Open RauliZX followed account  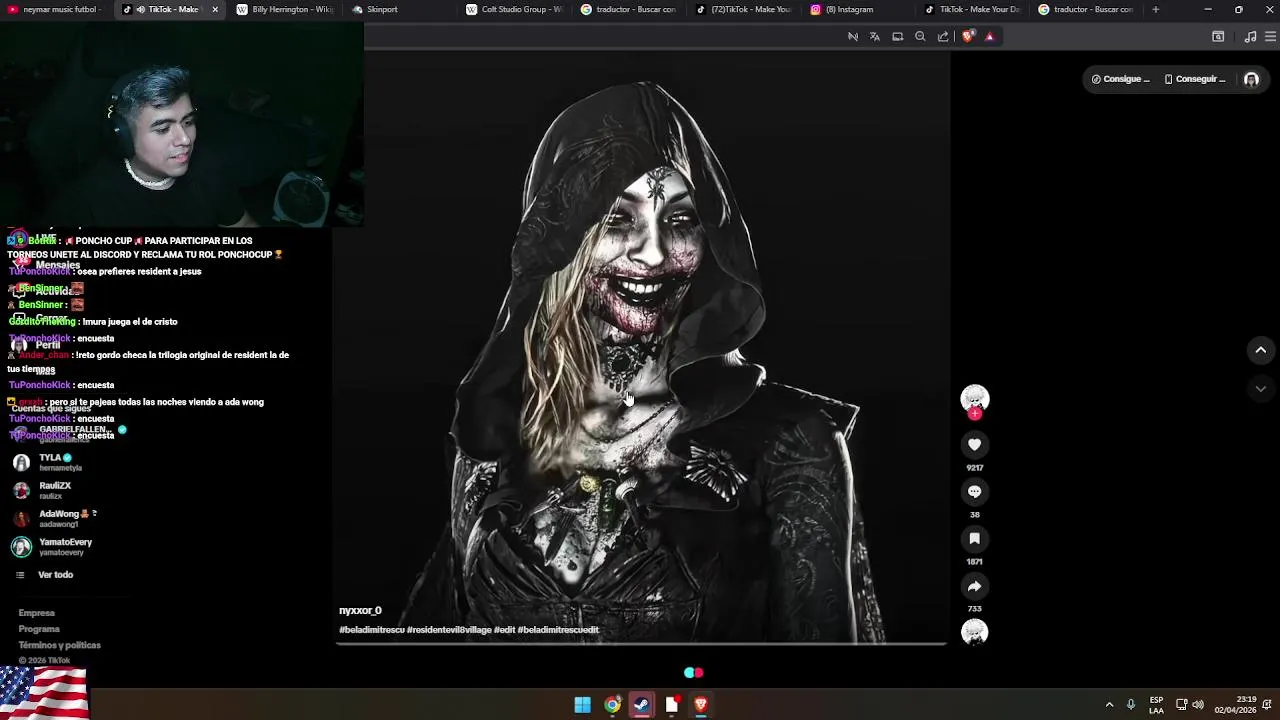pyautogui.click(x=55, y=490)
